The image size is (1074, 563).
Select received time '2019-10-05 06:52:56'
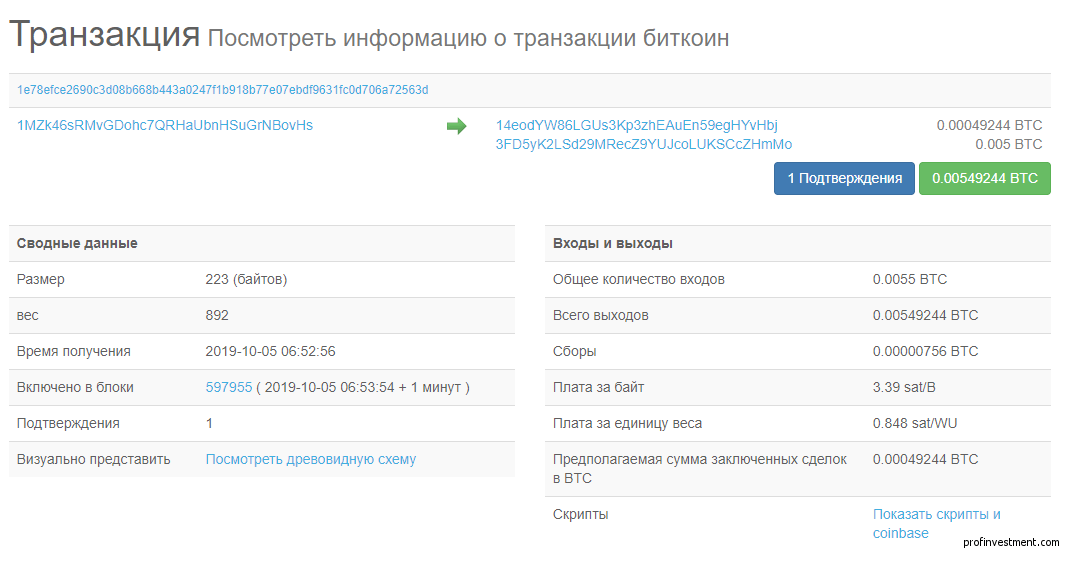coord(271,351)
